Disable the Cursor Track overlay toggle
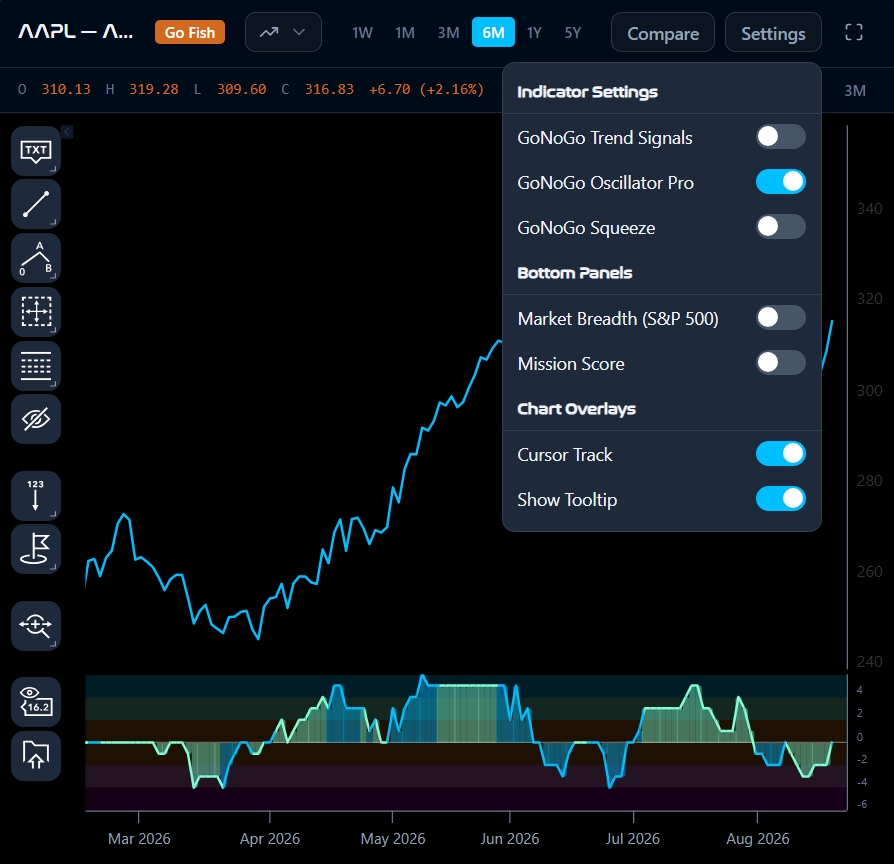The image size is (894, 864). (781, 454)
